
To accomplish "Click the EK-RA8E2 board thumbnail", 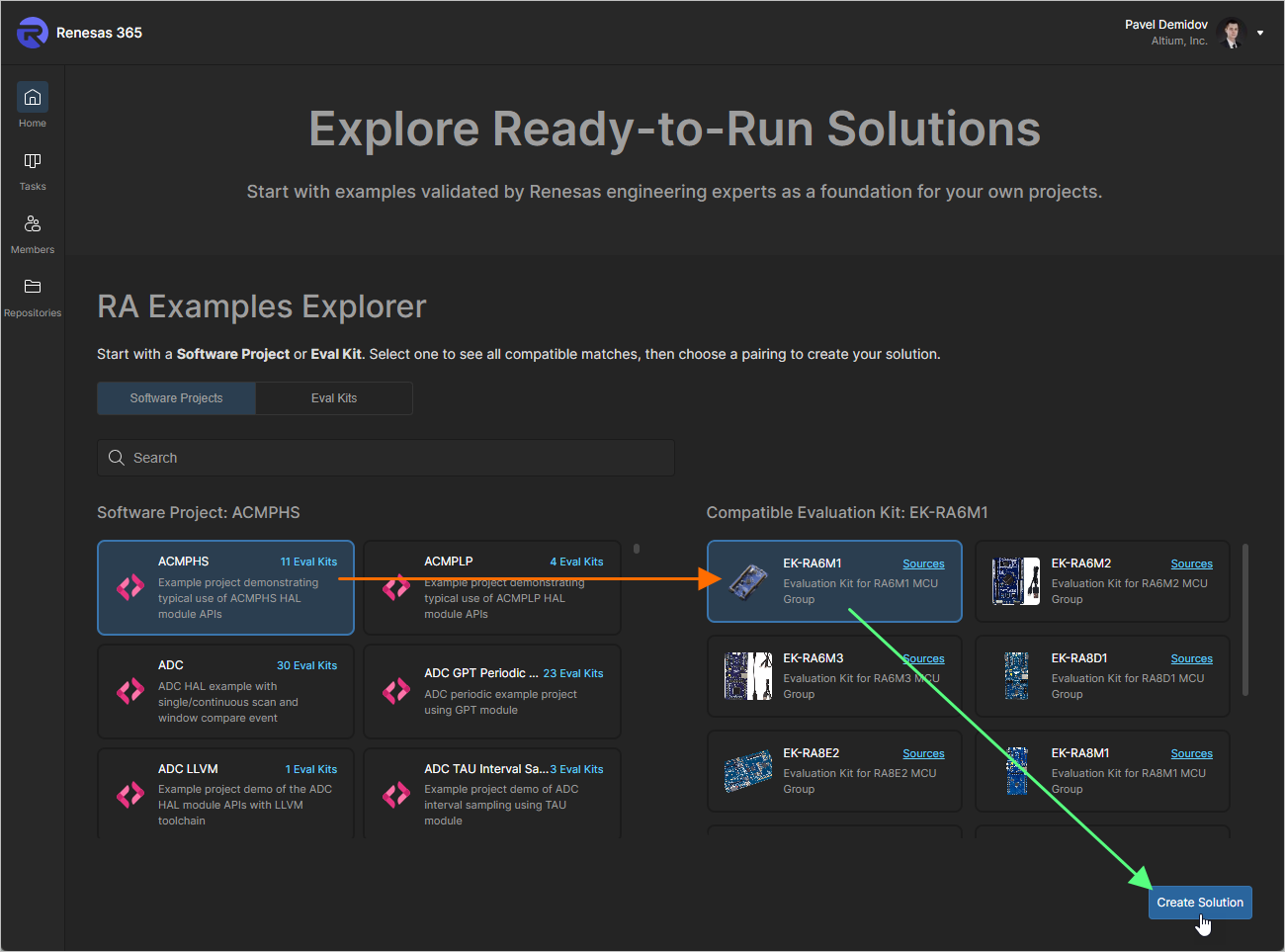I will coord(748,771).
